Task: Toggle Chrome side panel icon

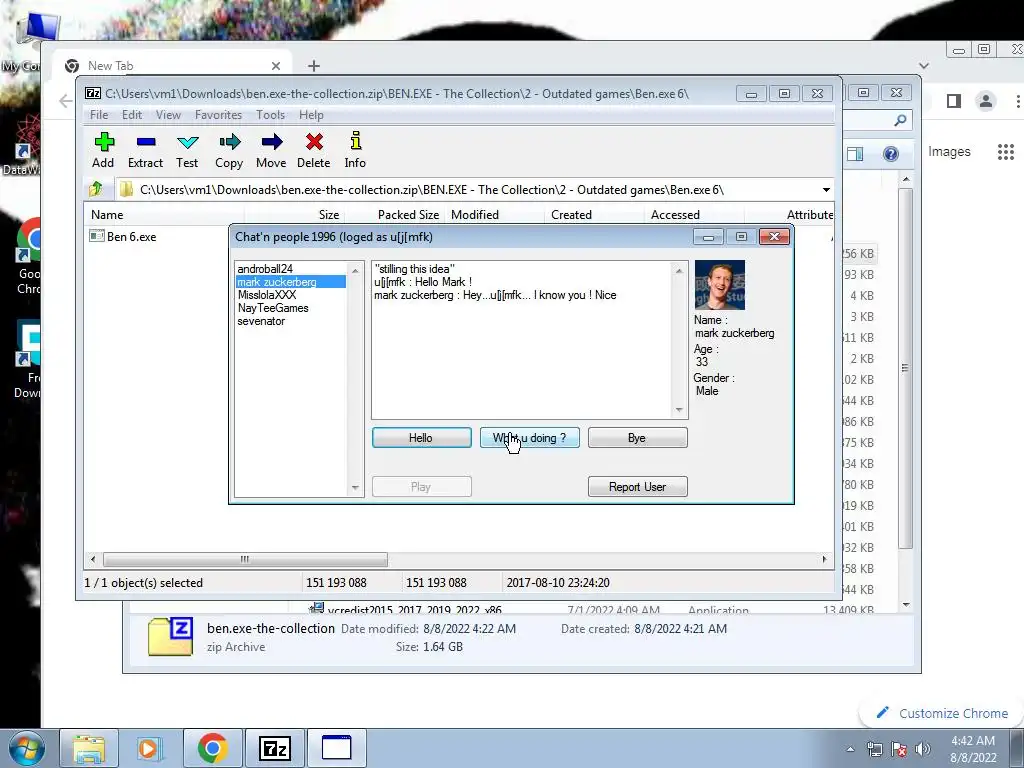Action: point(953,101)
